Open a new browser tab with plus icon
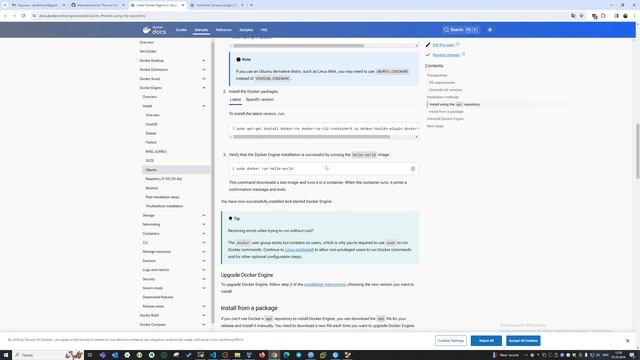 251,5
